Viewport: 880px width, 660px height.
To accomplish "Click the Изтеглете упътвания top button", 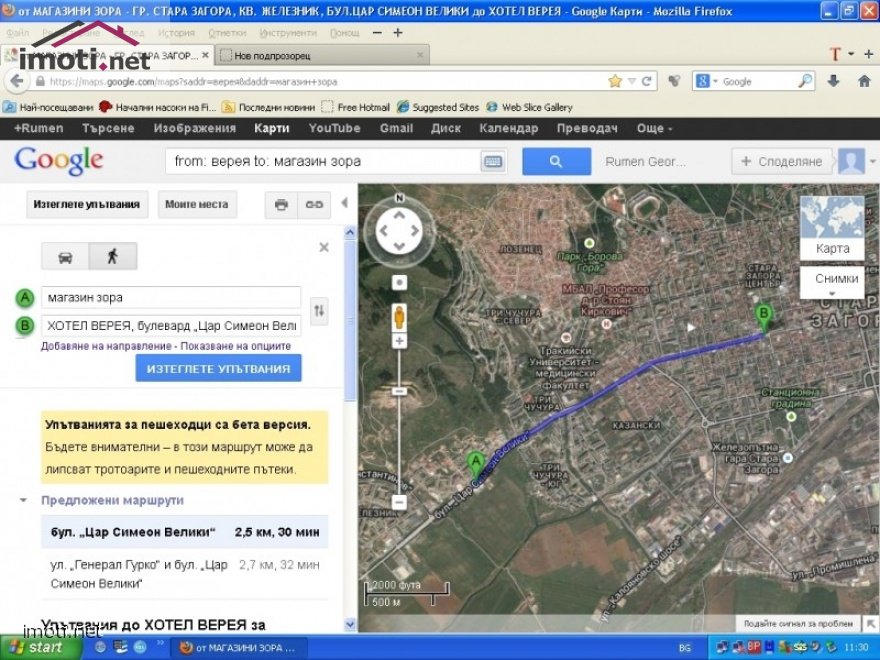I will (x=87, y=204).
